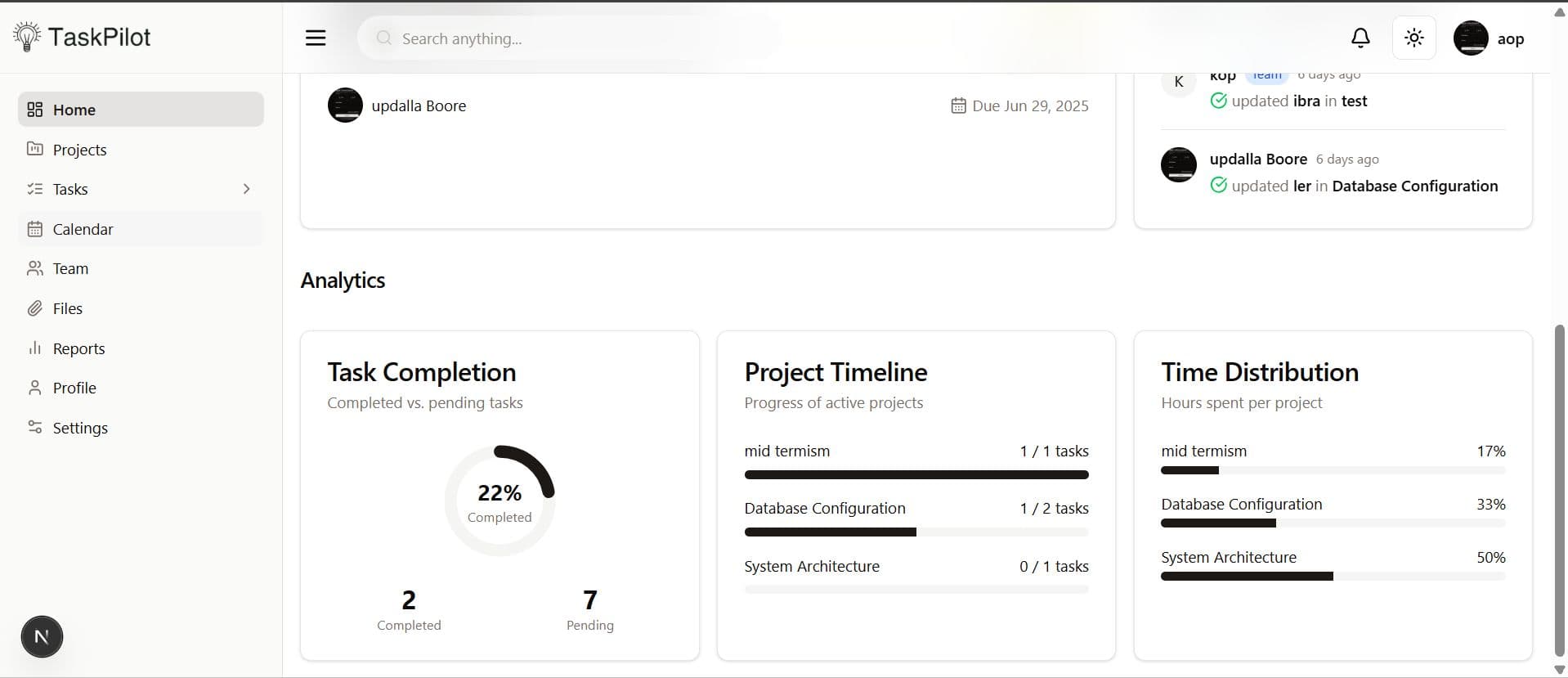Click Database Configuration timeline progress bar
Screen dimensions: 1568x678
[916, 532]
